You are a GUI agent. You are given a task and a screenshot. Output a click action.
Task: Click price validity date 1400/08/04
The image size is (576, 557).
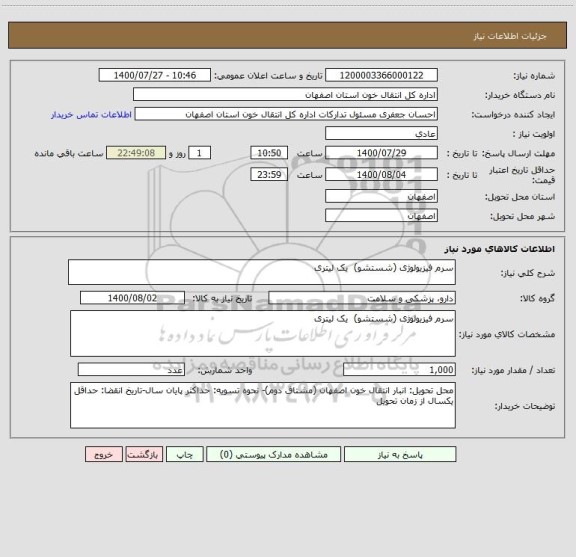381,175
